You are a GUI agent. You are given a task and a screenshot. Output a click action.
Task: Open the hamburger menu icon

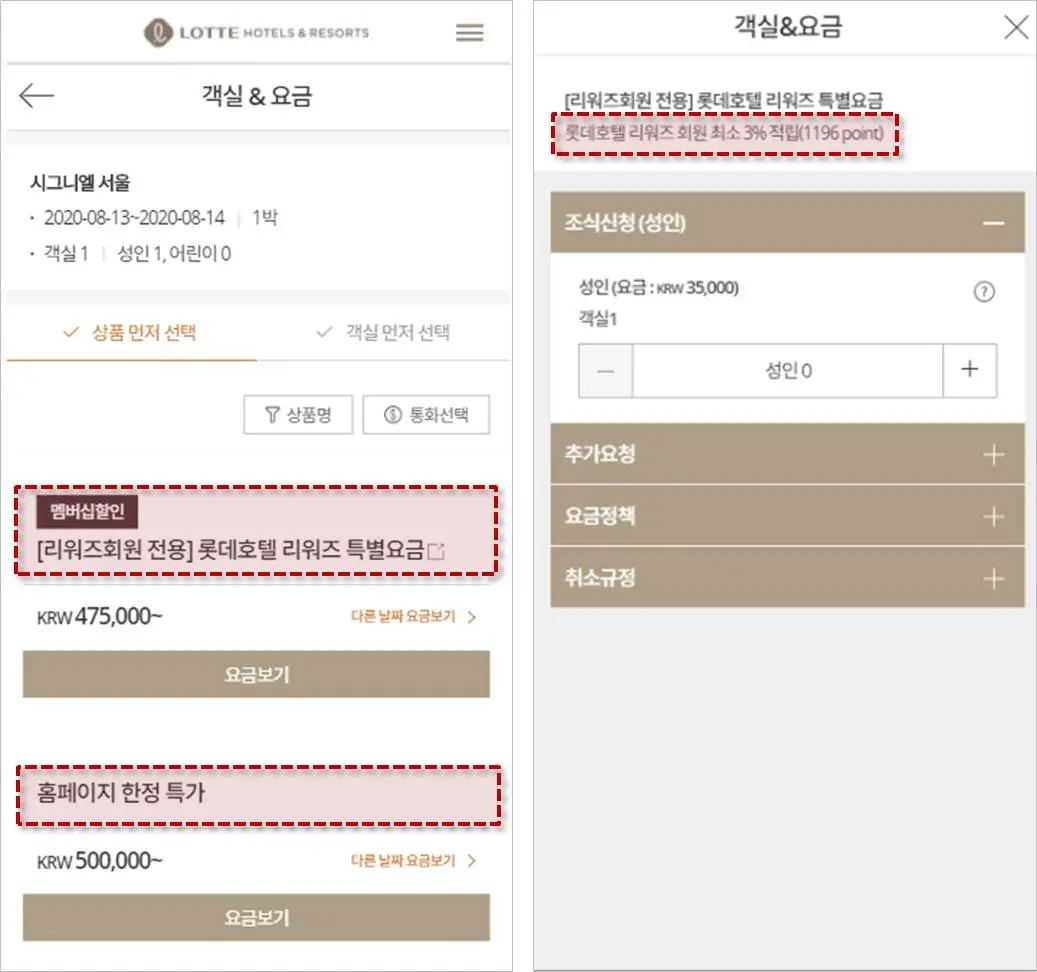470,32
